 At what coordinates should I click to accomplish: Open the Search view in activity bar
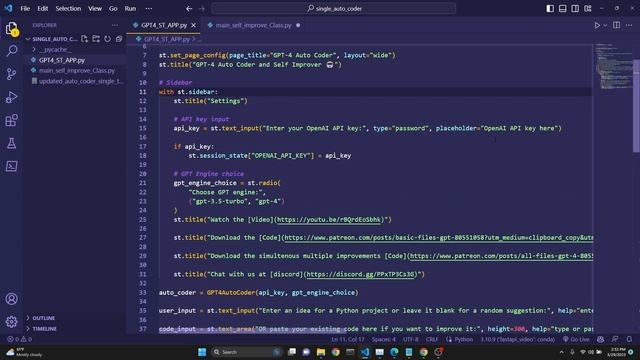click(x=11, y=51)
